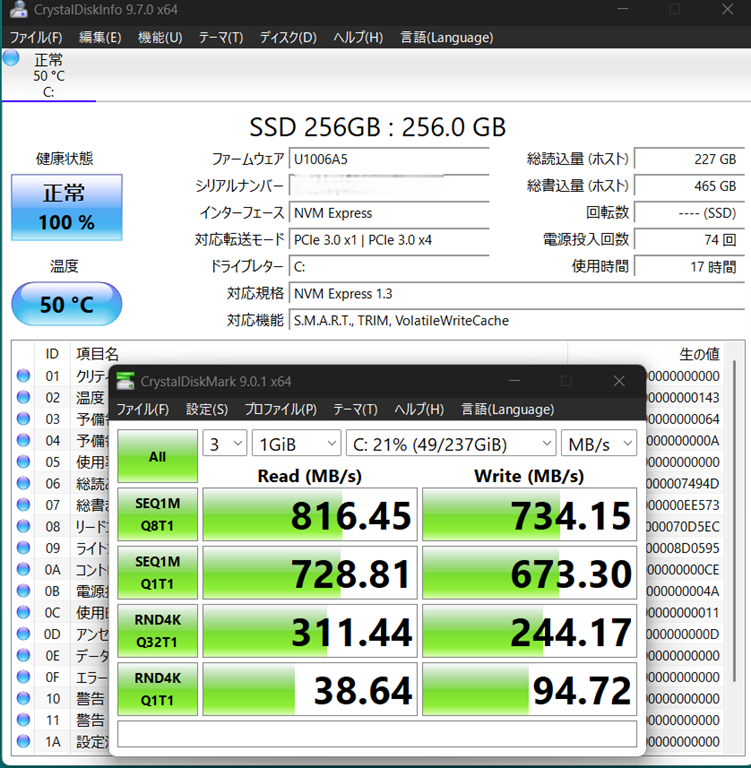The image size is (751, 768).
Task: Click the empty comment box in CrystalDiskMark
Action: [x=377, y=734]
